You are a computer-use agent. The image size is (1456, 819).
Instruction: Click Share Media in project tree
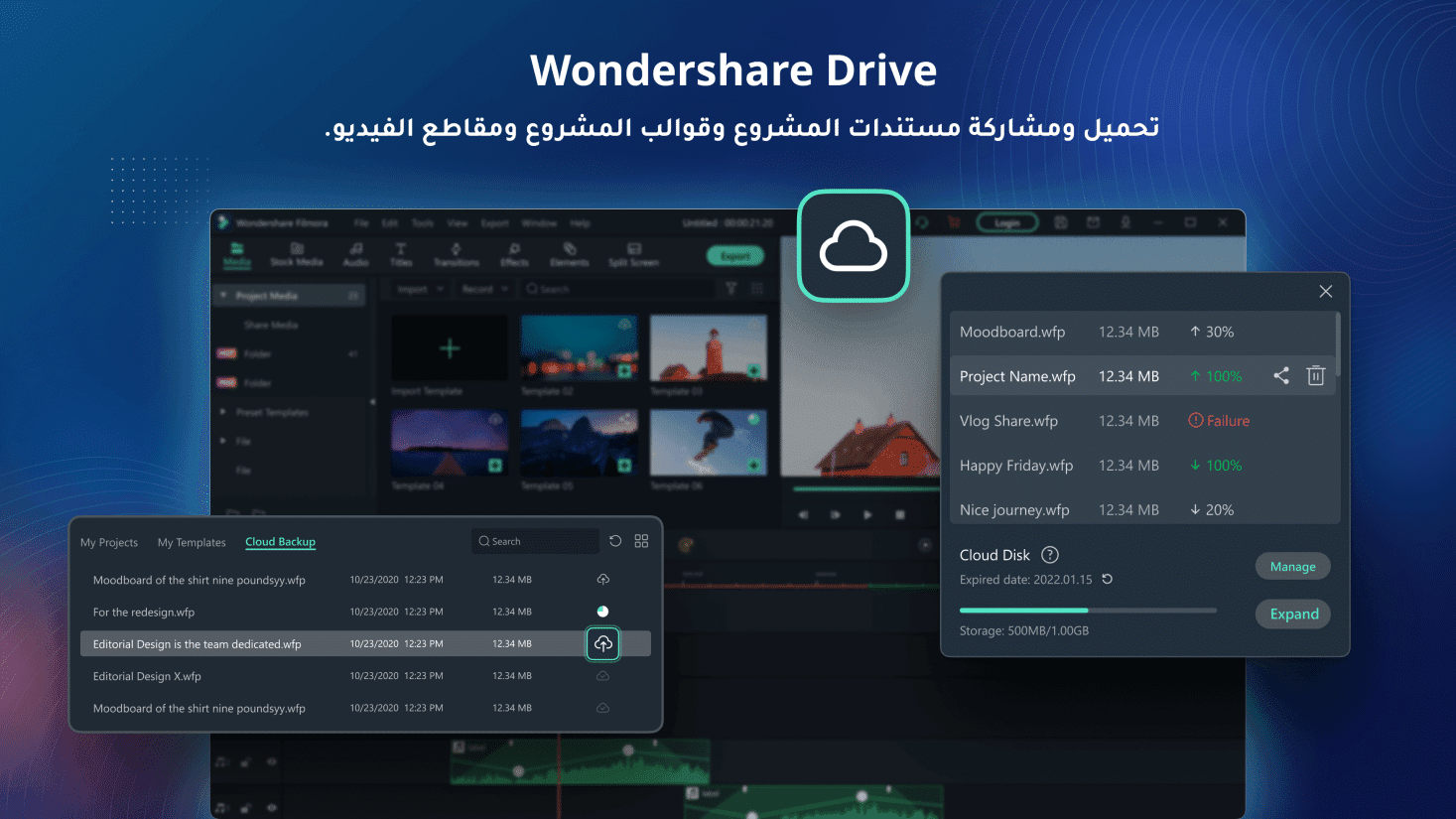(x=270, y=325)
